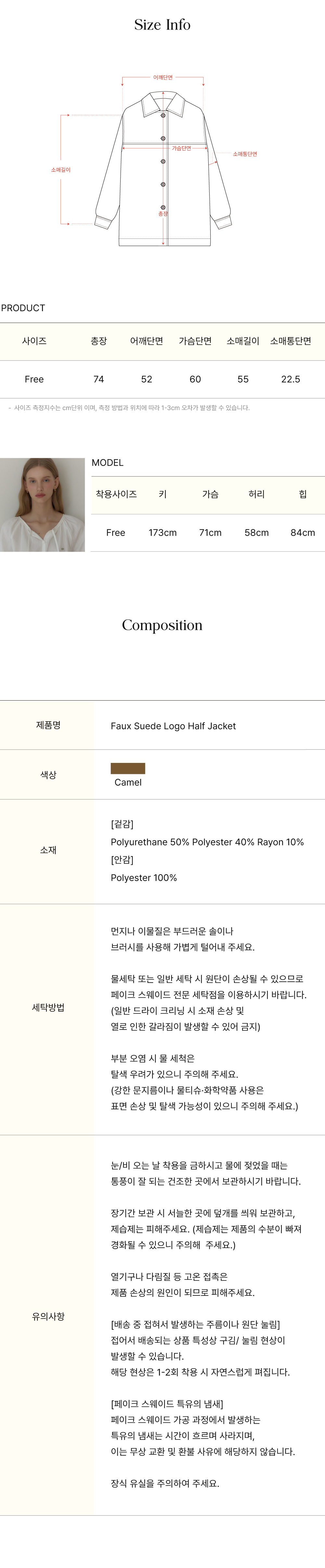This screenshot has height=1568, width=325.
Task: Click the Composition heading
Action: click(162, 625)
